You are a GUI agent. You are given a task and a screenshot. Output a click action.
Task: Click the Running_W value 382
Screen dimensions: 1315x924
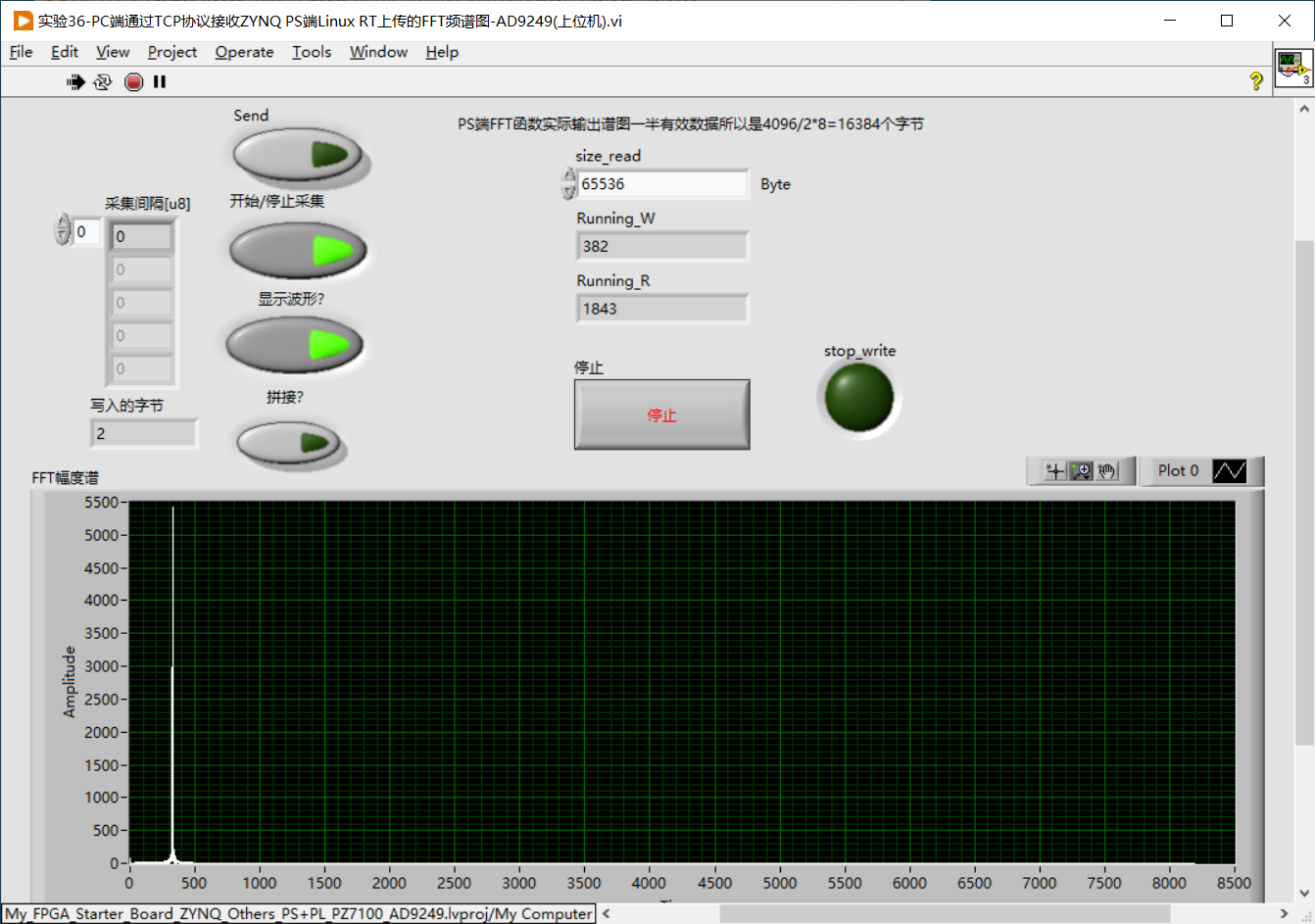pyautogui.click(x=662, y=246)
